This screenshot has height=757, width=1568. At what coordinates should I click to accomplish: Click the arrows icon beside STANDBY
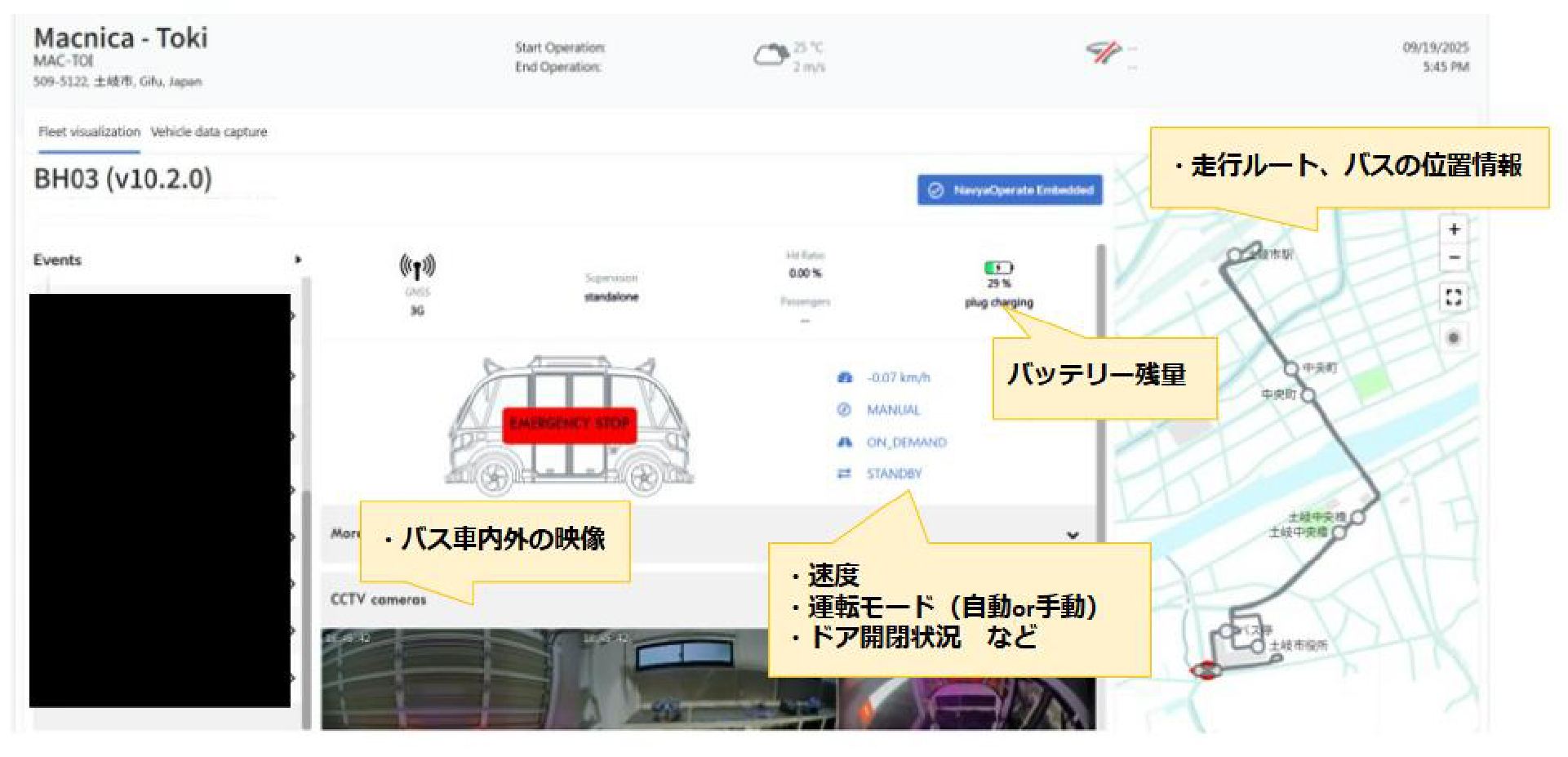click(x=844, y=474)
